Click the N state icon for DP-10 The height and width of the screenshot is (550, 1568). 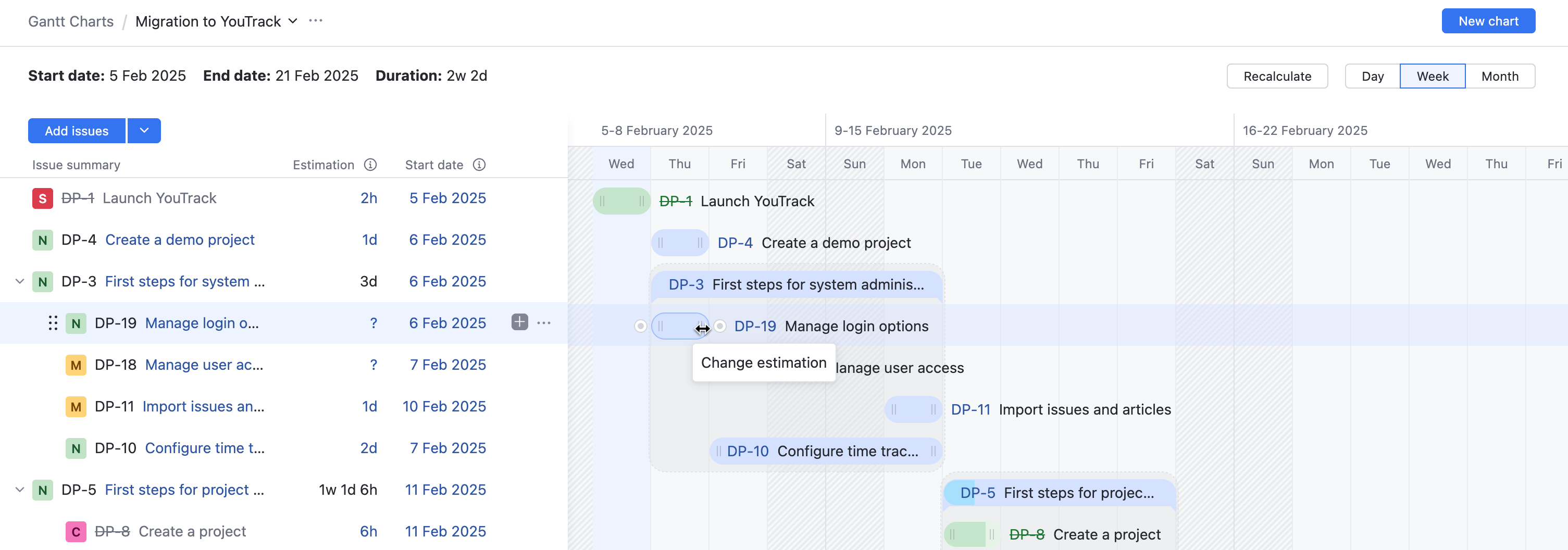(76, 448)
